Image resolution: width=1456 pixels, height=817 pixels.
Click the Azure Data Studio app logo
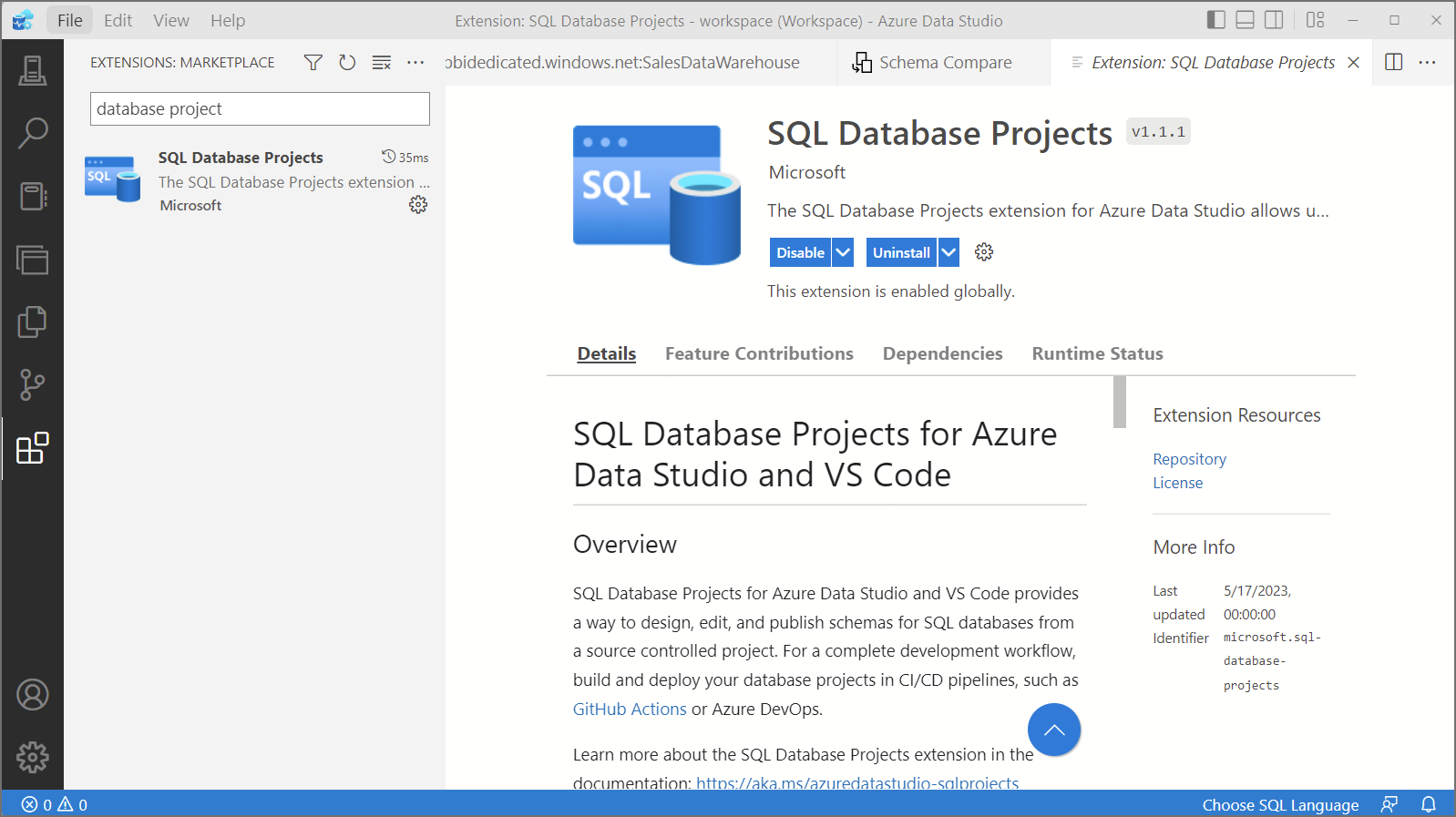(x=23, y=20)
